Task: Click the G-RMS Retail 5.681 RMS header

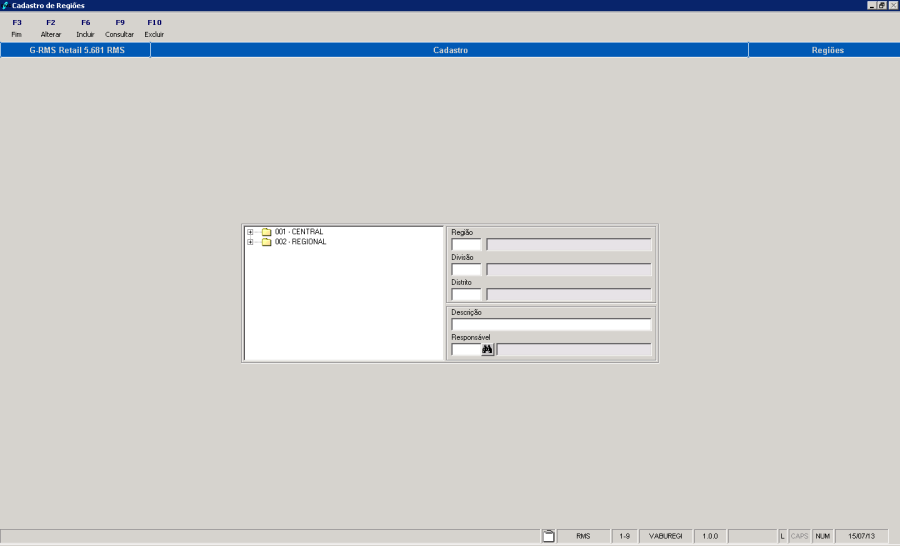Action: [x=76, y=50]
